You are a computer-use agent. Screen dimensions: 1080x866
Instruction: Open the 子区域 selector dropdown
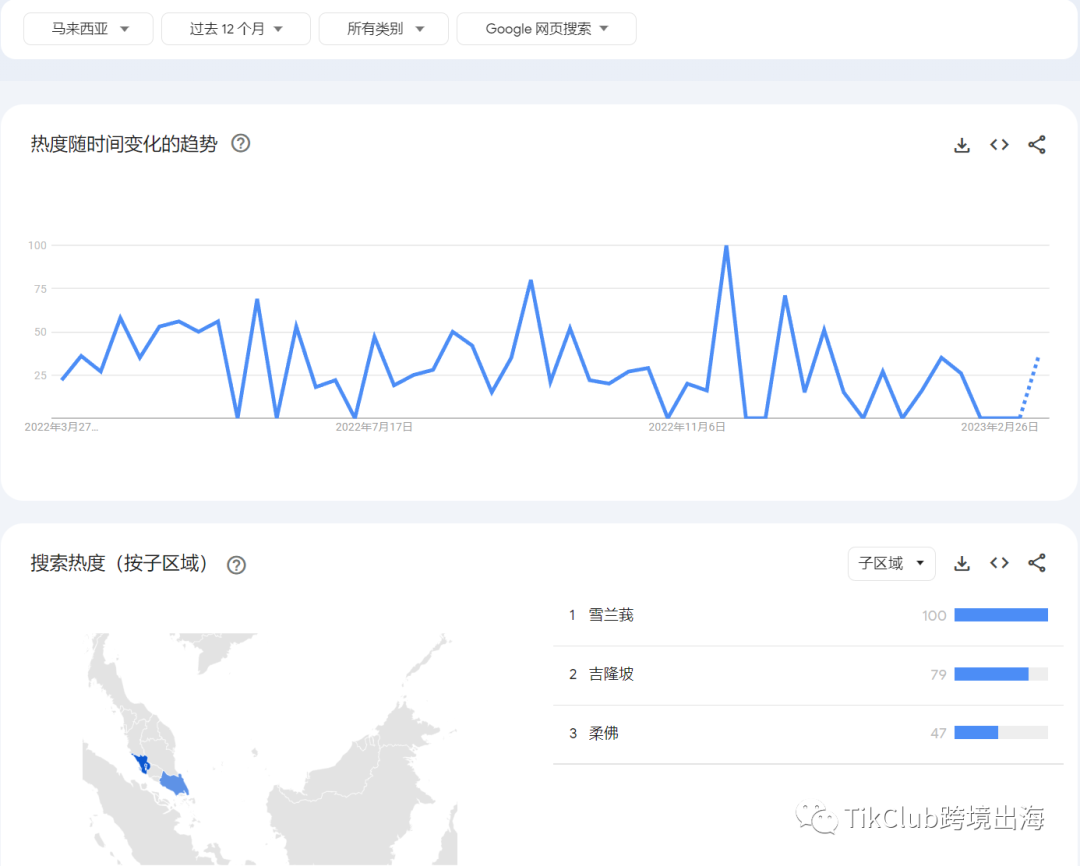891,564
